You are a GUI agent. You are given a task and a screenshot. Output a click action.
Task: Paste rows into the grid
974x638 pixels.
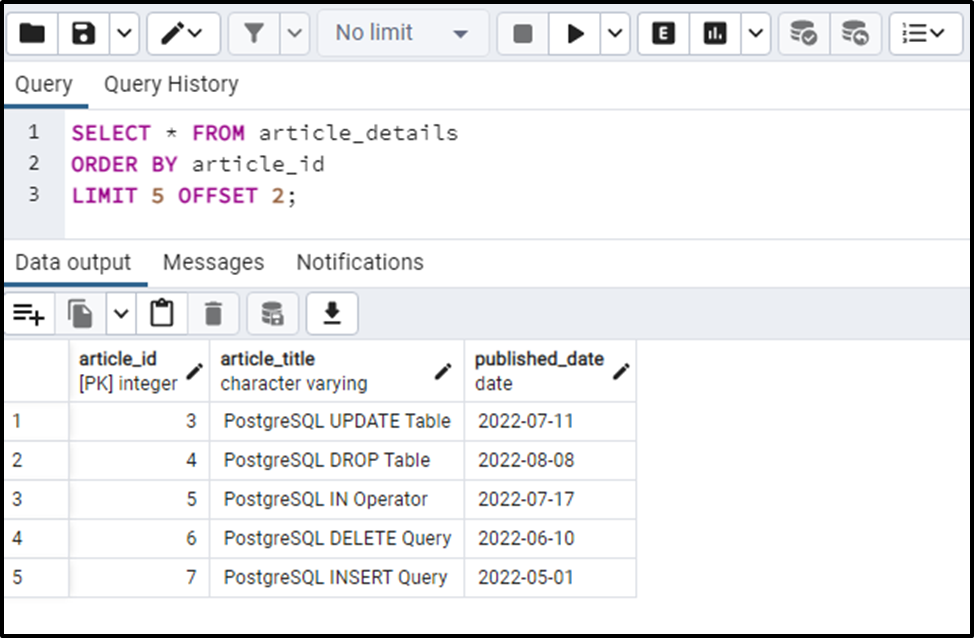pos(162,313)
